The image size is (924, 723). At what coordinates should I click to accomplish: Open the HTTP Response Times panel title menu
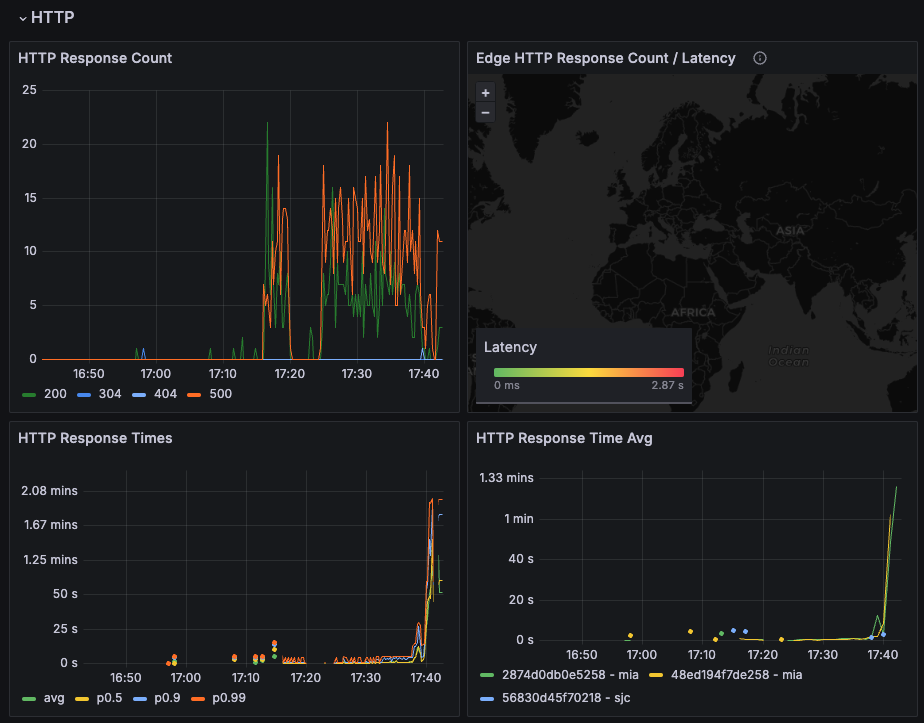(95, 438)
